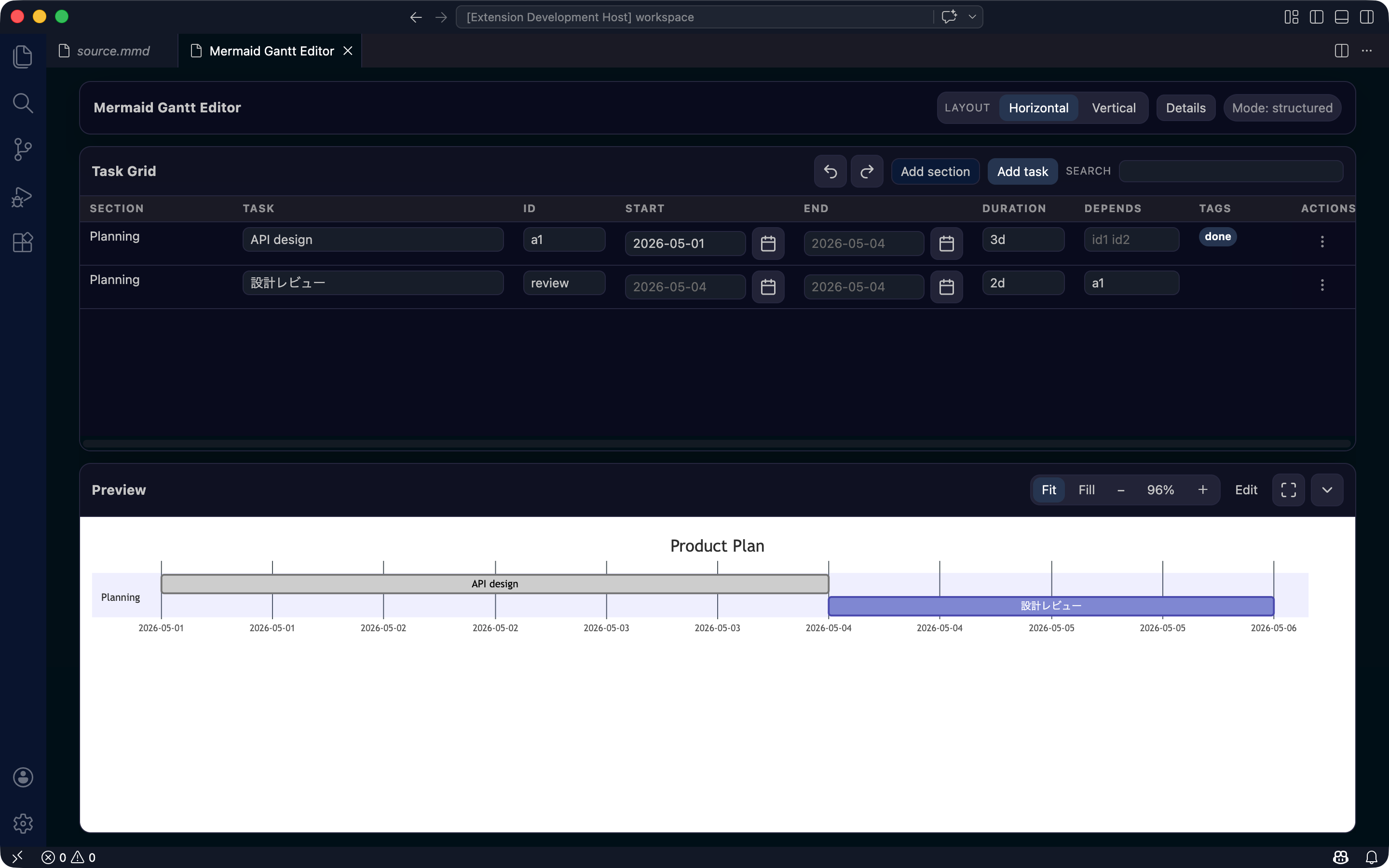The image size is (1389, 868).
Task: Click the undo icon in Task Grid
Action: [830, 171]
